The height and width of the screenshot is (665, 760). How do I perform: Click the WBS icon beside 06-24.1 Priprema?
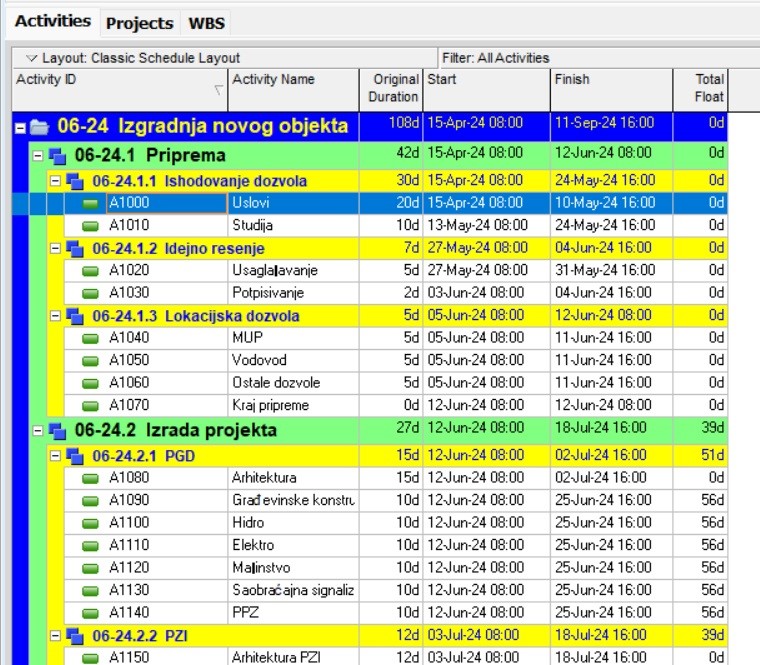coord(57,156)
